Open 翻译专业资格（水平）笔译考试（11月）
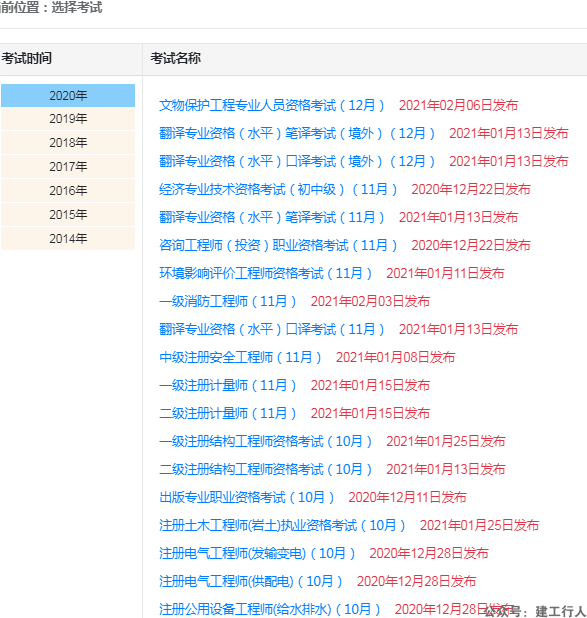 click(x=272, y=217)
